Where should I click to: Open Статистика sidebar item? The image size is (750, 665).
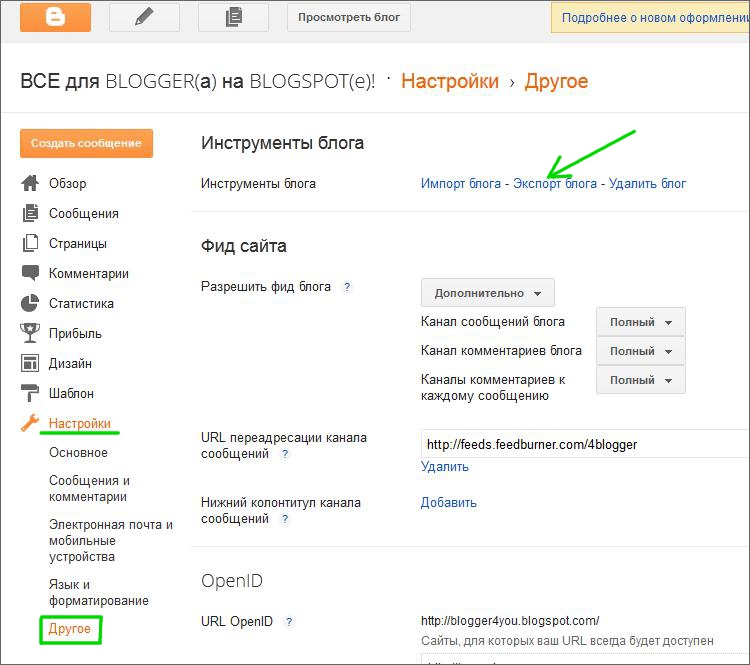[x=81, y=303]
